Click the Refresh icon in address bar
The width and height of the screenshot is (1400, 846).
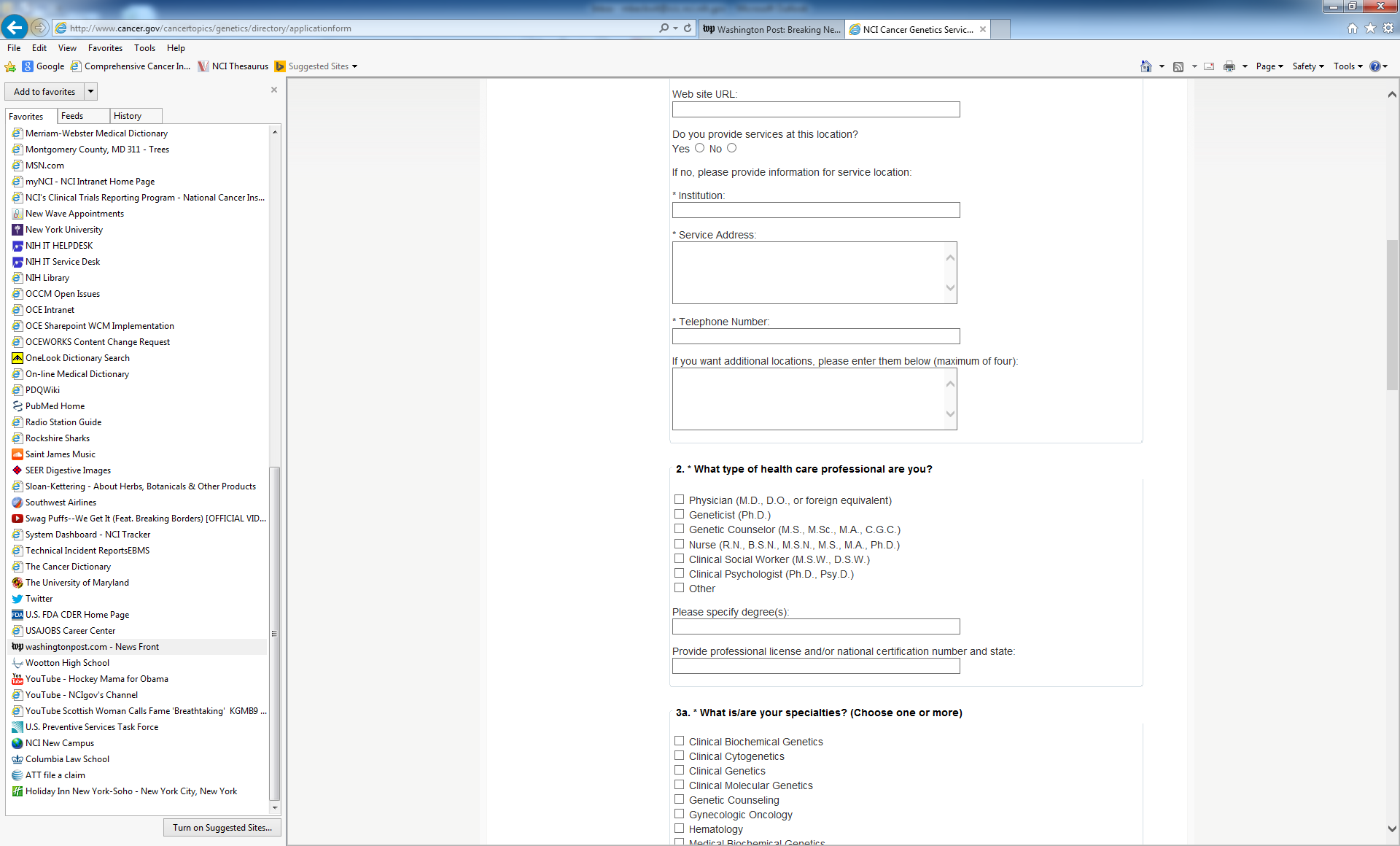(x=688, y=28)
